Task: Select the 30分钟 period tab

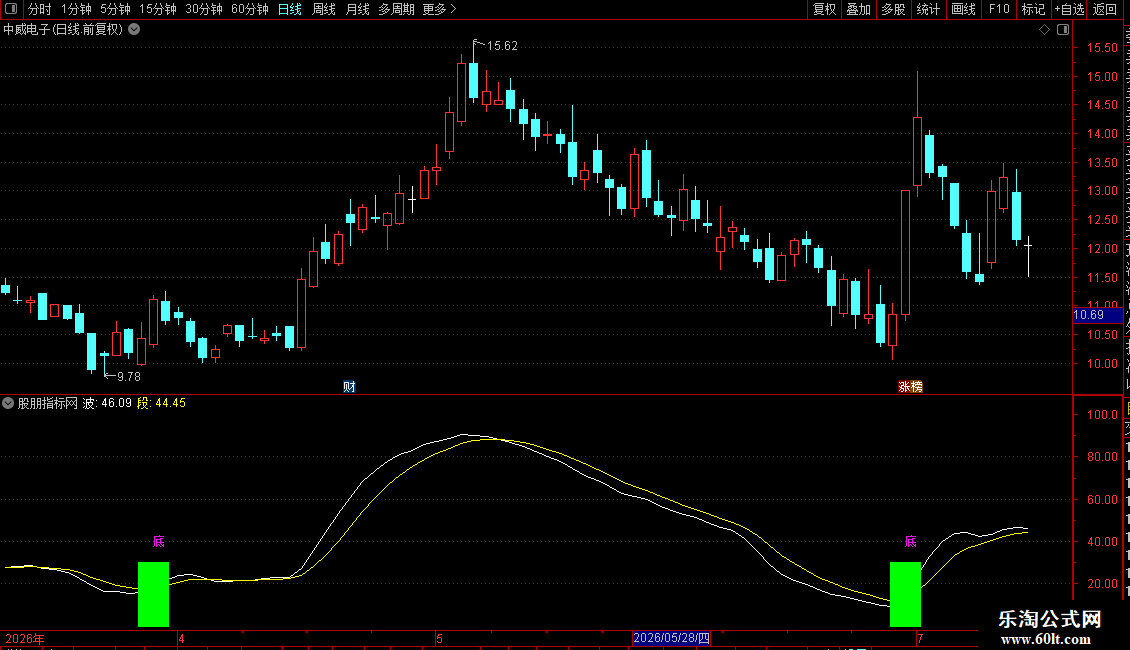Action: (x=204, y=9)
